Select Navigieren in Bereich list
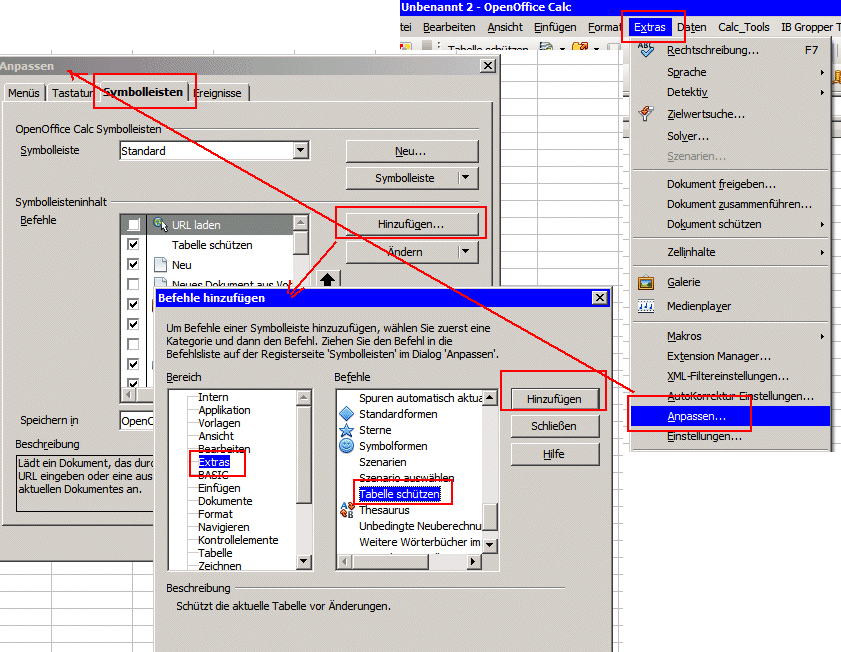The image size is (841, 652). [224, 527]
